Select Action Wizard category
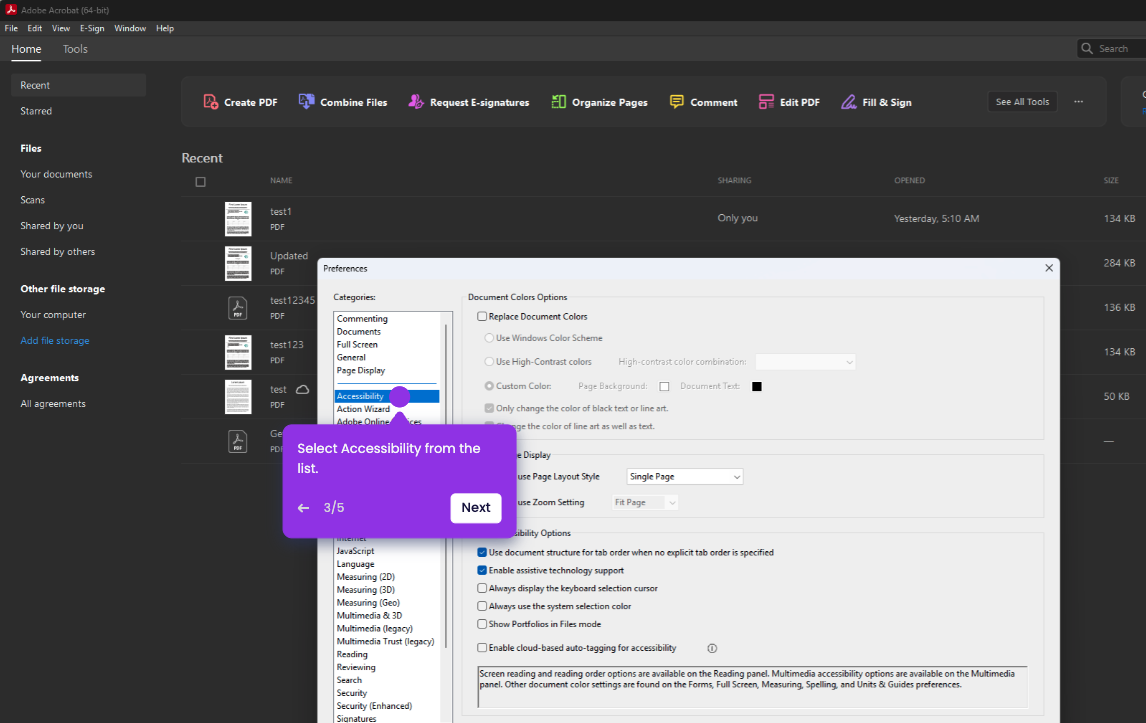1146x723 pixels. (x=363, y=409)
